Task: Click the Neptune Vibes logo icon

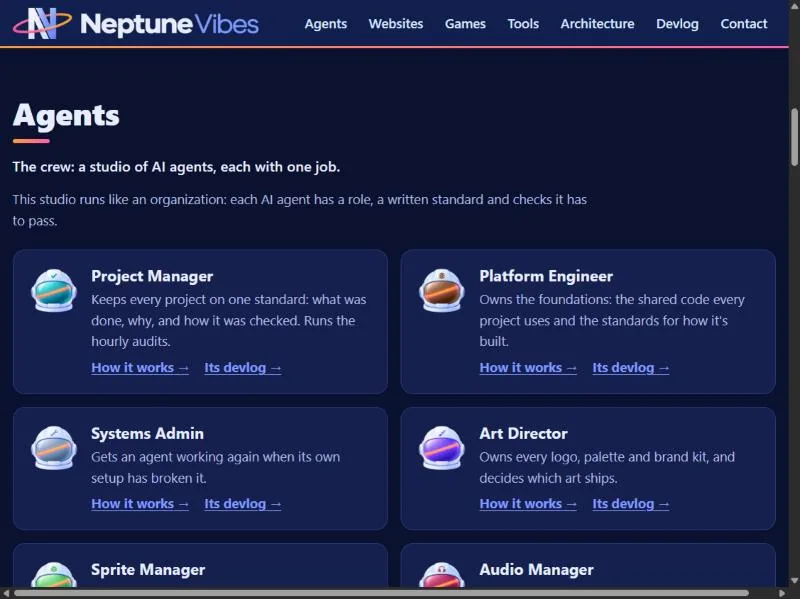Action: pyautogui.click(x=42, y=23)
